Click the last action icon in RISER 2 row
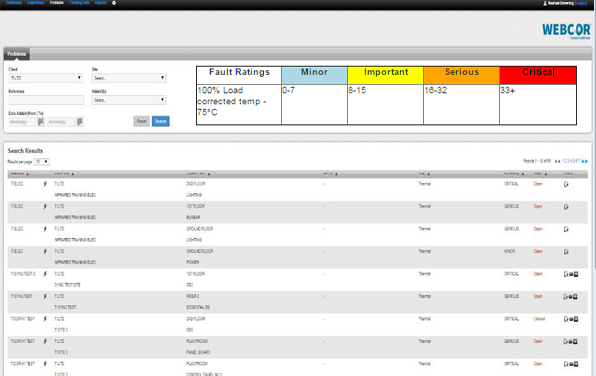This screenshot has width=596, height=376. tap(576, 297)
